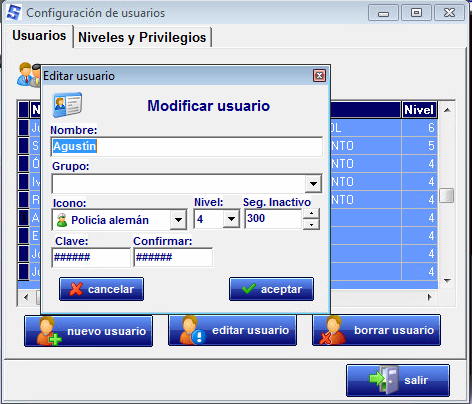Decrease the Seg. Inactivo value
Image resolution: width=472 pixels, height=404 pixels.
(x=311, y=224)
